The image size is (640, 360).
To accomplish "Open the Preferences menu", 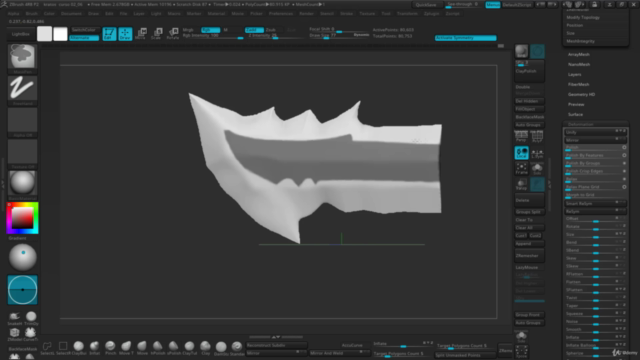I will coord(281,13).
